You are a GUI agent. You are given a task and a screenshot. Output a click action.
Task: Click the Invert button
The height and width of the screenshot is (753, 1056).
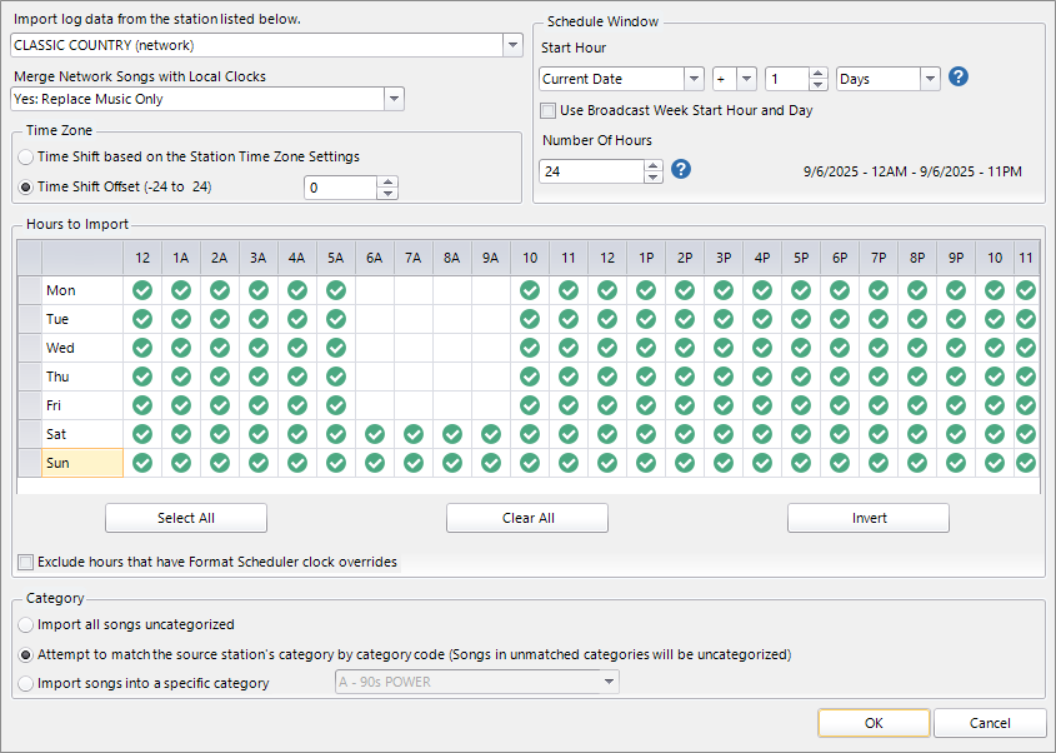coord(868,518)
